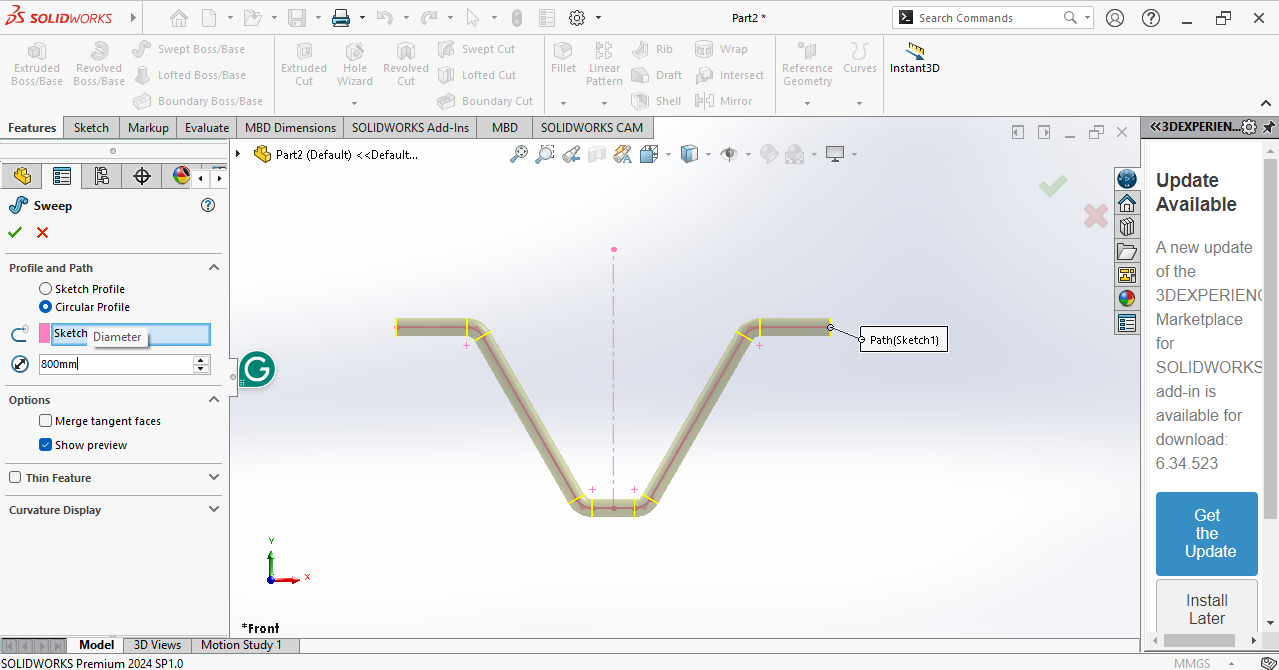Open the 3DEXPERIENCE Marketplace task pane icon
This screenshot has height=670, width=1279.
(x=1127, y=179)
